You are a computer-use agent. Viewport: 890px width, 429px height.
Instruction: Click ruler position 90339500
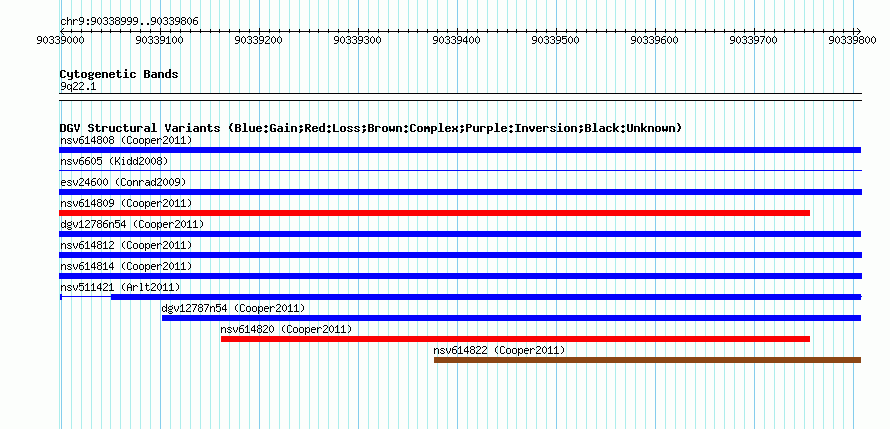556,40
